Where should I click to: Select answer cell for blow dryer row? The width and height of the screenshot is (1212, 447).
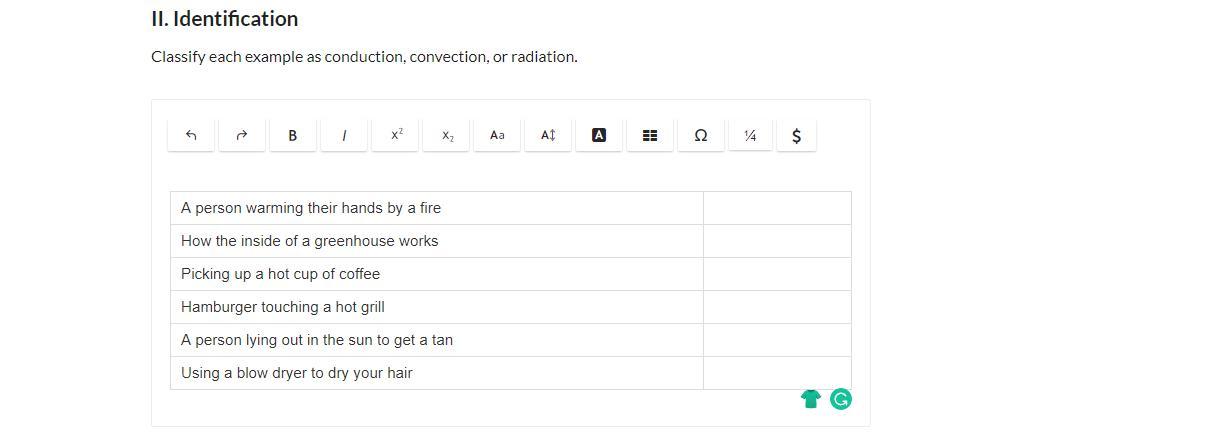click(x=777, y=373)
